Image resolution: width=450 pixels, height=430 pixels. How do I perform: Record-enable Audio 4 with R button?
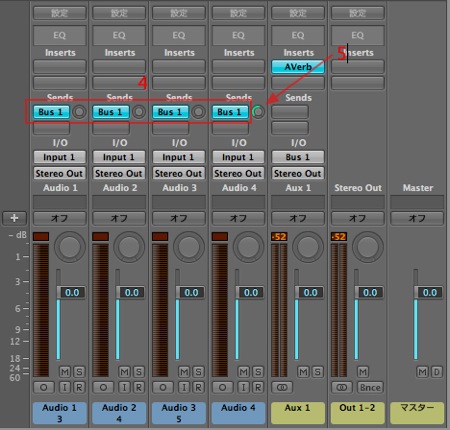pos(258,387)
